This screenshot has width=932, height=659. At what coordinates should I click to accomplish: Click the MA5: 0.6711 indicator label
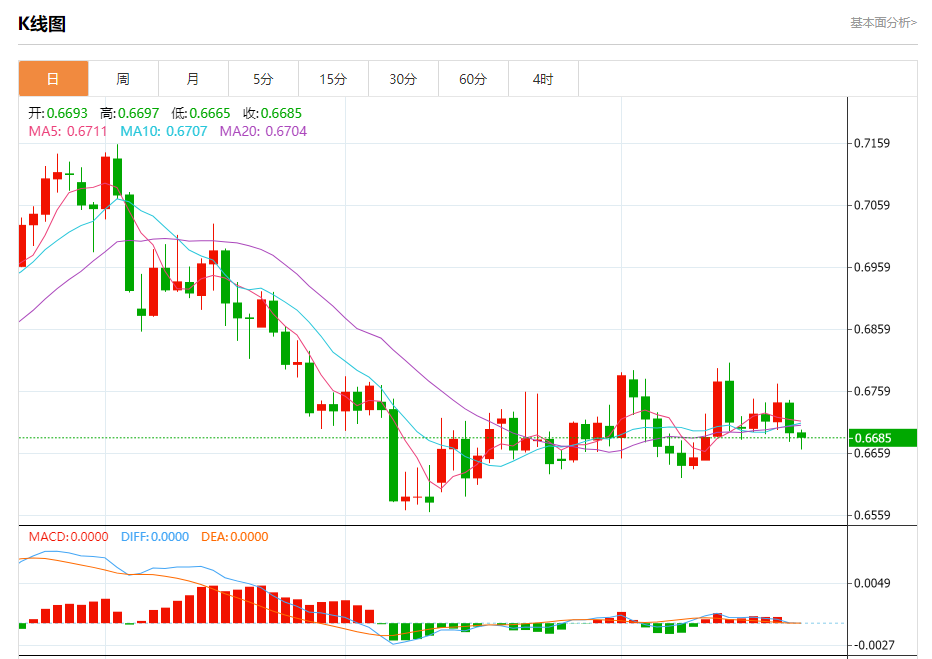tap(68, 131)
